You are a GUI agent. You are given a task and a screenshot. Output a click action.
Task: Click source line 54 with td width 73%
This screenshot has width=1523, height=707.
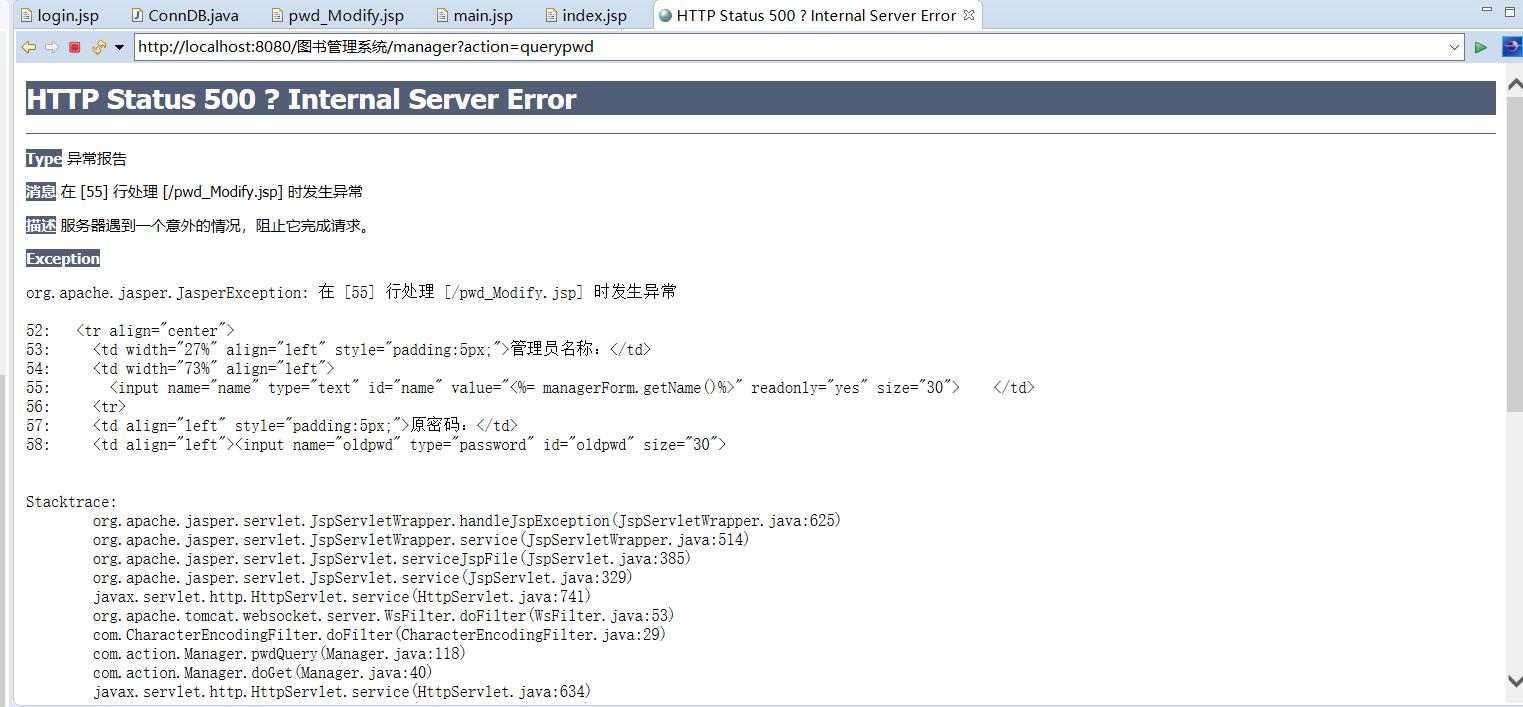pyautogui.click(x=180, y=368)
